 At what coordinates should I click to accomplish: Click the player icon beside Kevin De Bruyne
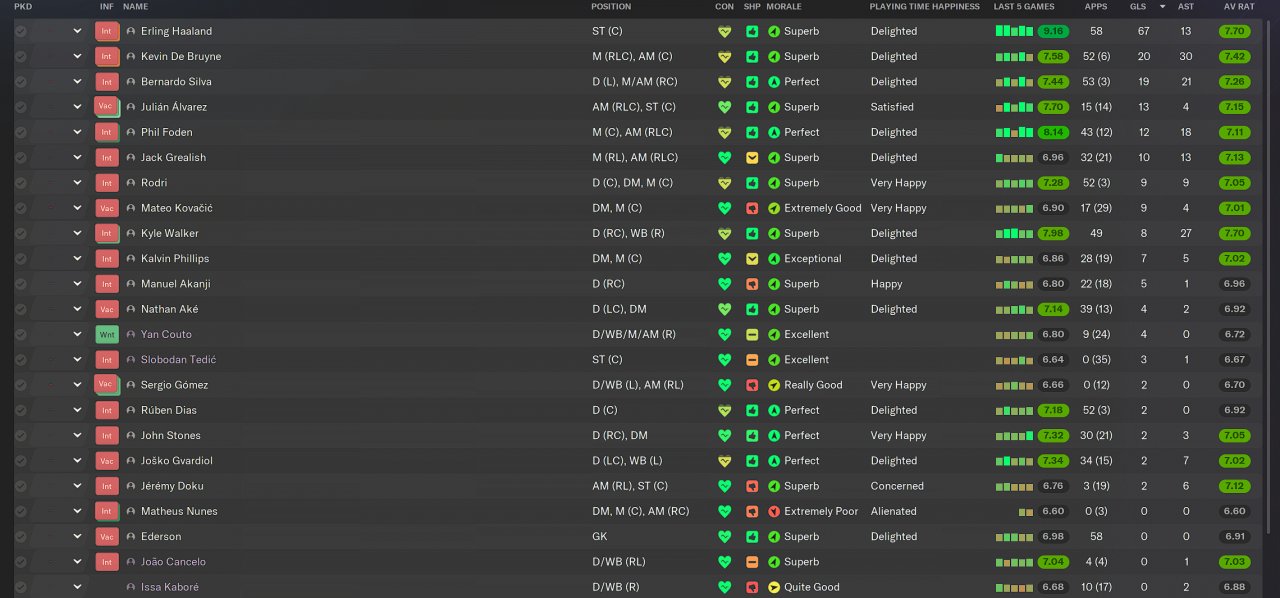(131, 56)
